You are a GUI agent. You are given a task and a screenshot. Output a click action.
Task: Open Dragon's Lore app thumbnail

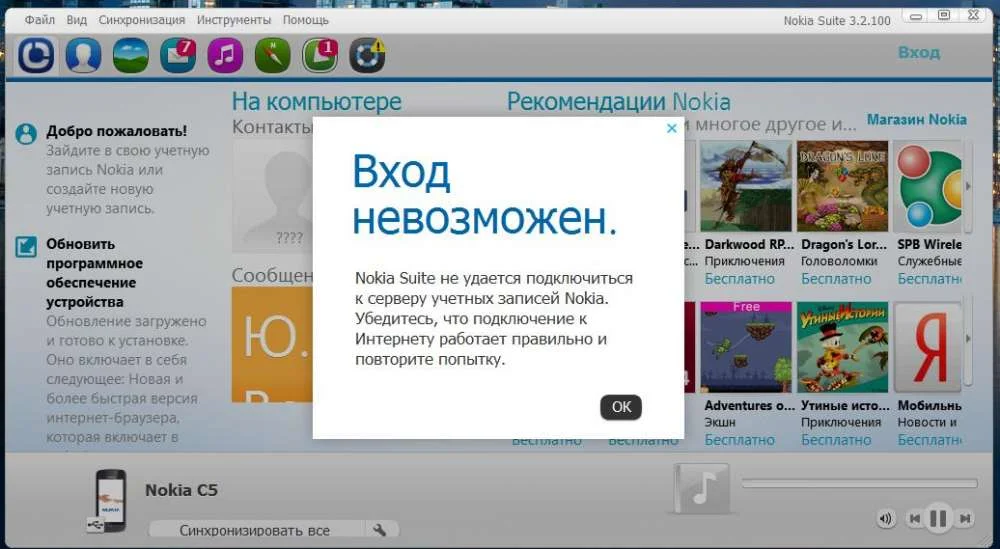pyautogui.click(x=842, y=186)
